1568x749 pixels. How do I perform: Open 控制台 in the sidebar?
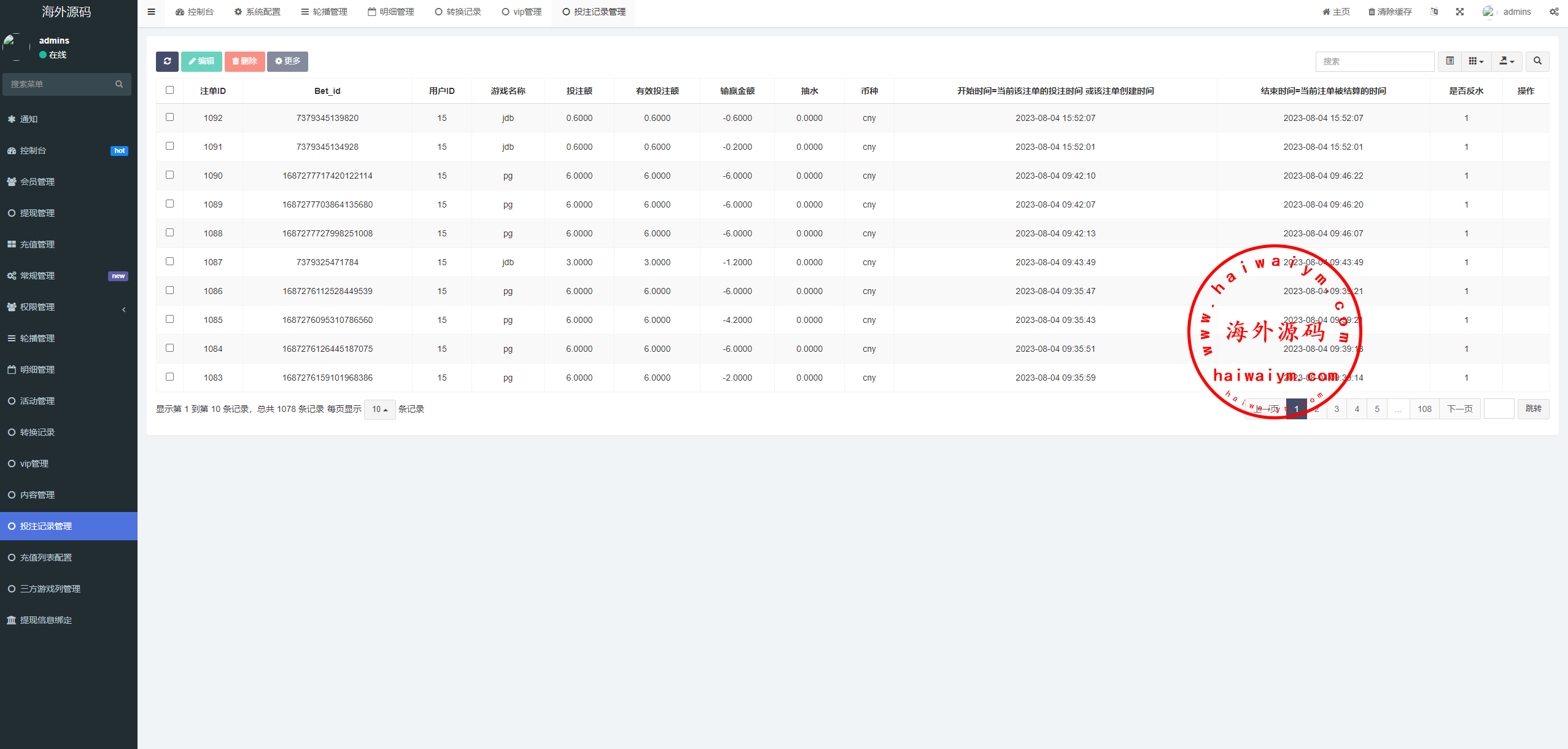69,150
